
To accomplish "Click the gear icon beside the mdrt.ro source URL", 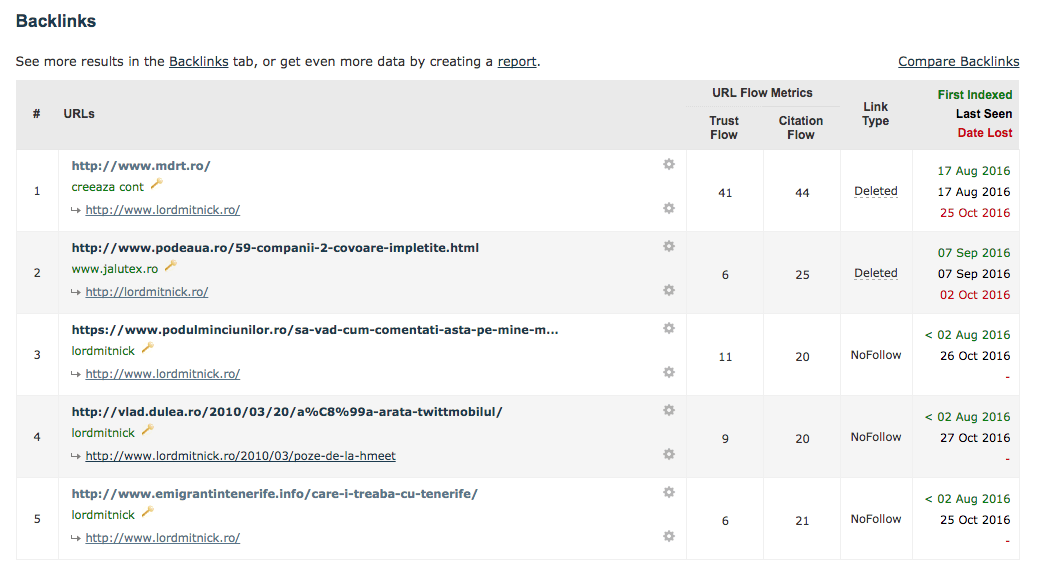I will (669, 164).
